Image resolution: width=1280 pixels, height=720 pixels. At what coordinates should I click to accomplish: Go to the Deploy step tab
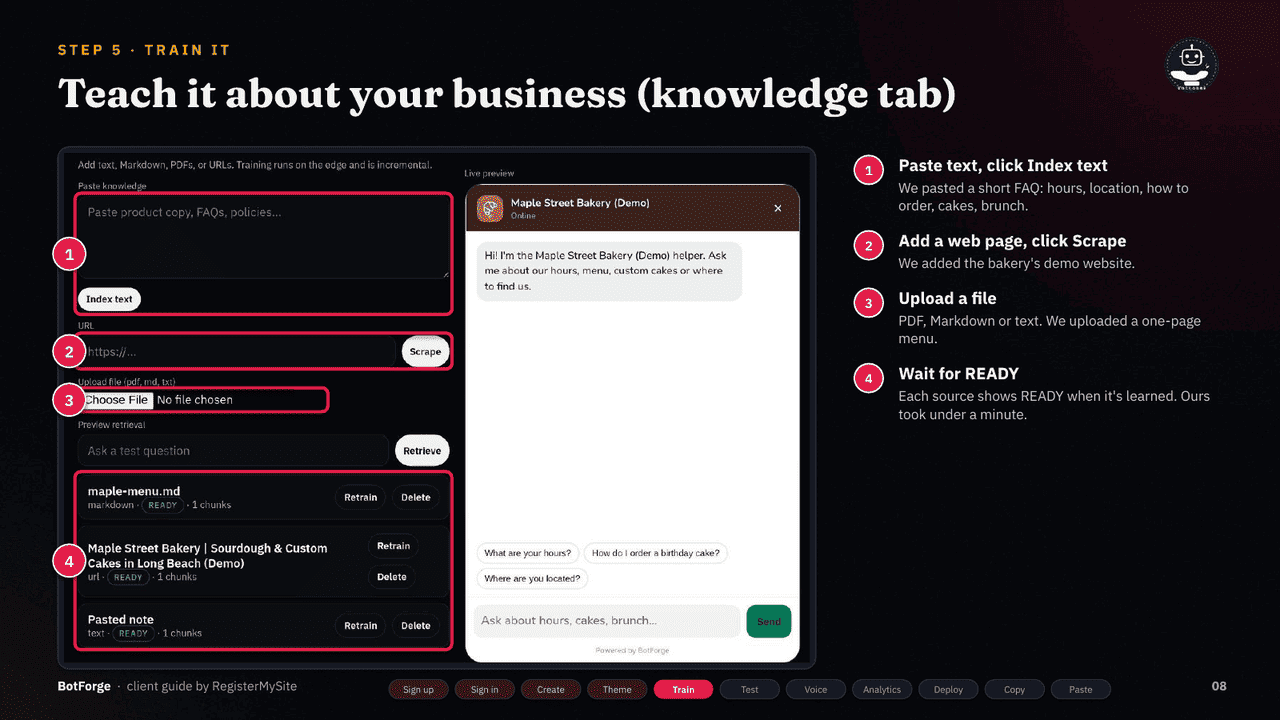(x=948, y=689)
